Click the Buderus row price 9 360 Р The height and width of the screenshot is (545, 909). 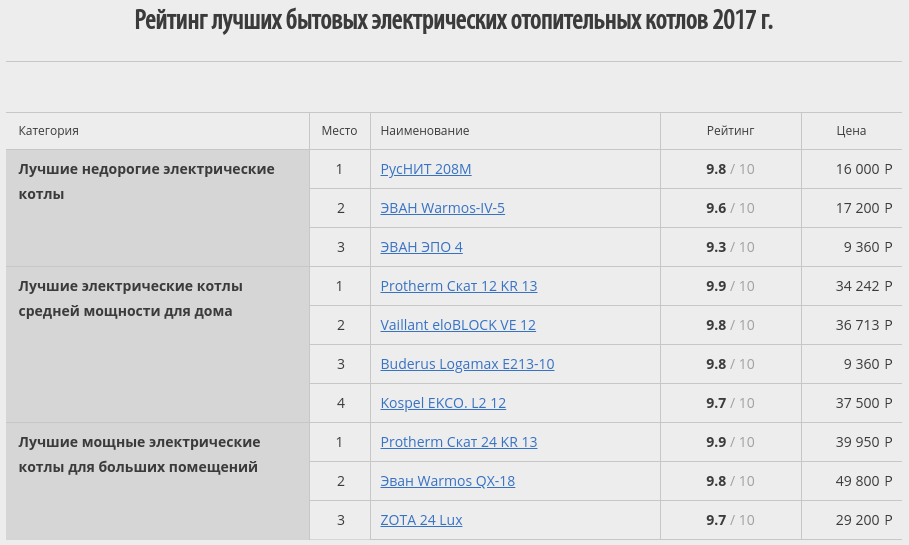click(868, 364)
